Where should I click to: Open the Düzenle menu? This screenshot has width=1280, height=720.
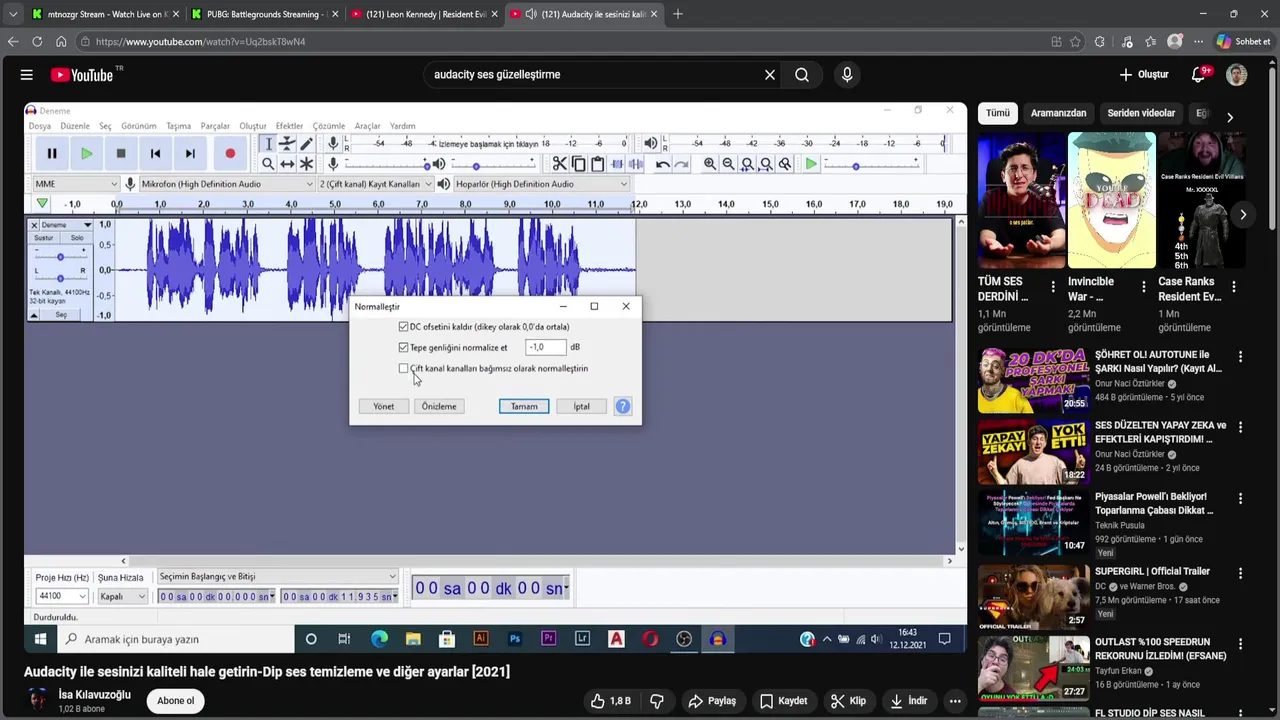(x=75, y=126)
